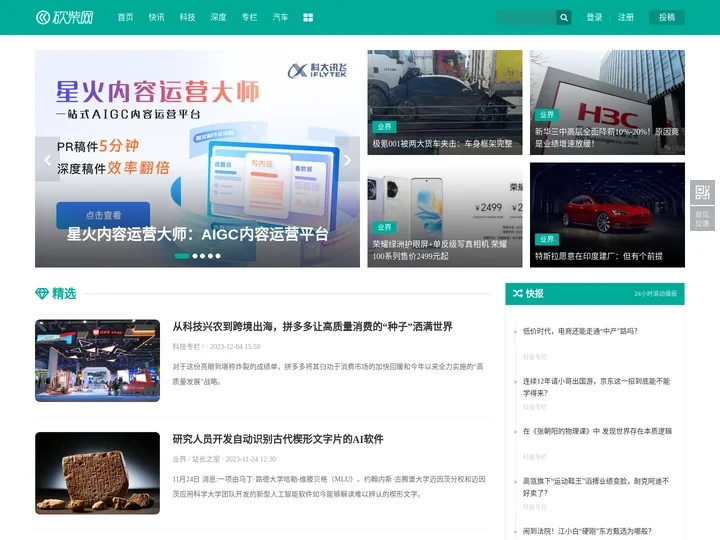
Task: Click the 拼多多 exhibition article thumbnail
Action: 97,360
